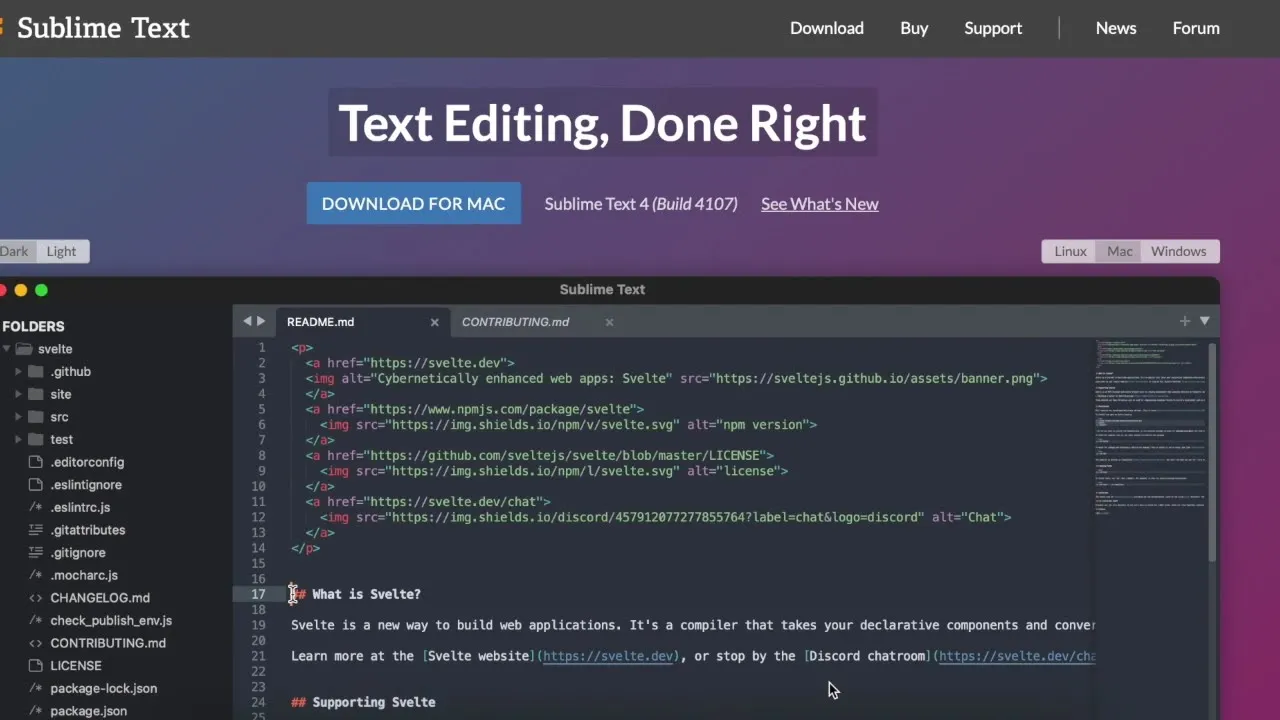
Task: Click line number 17 in gutter
Action: 258,594
